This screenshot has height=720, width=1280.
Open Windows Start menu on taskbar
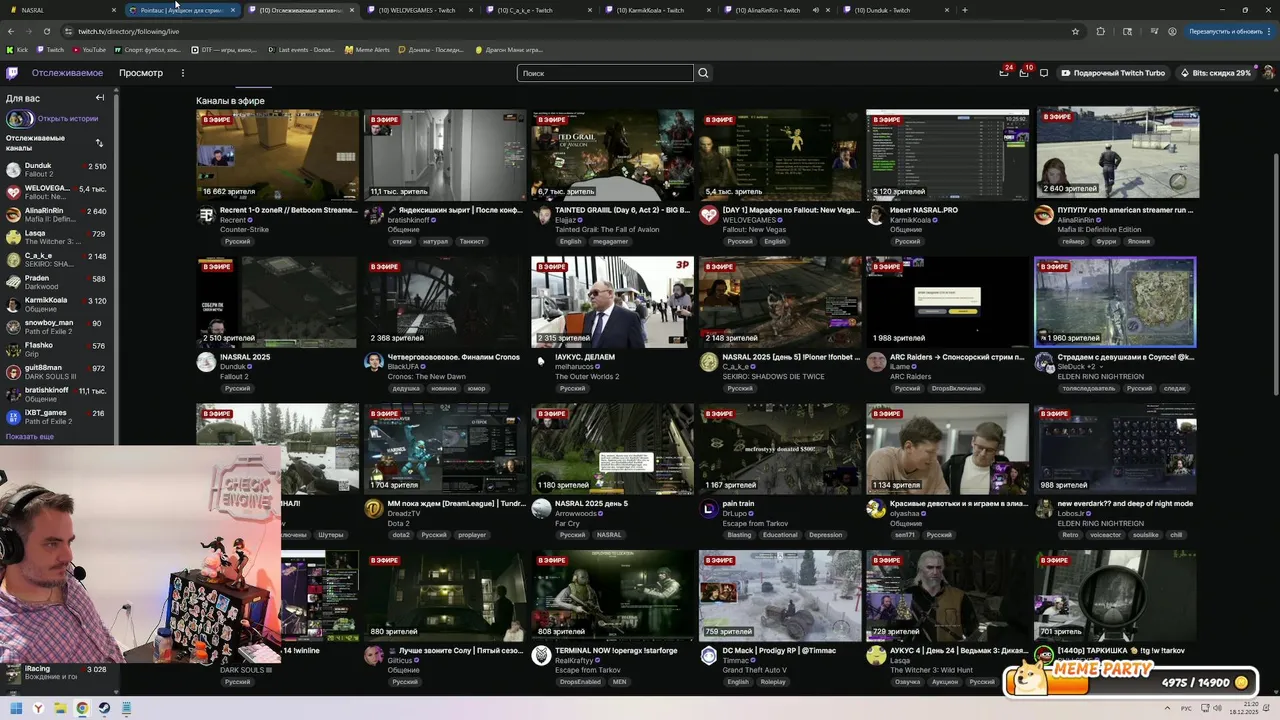pyautogui.click(x=15, y=708)
